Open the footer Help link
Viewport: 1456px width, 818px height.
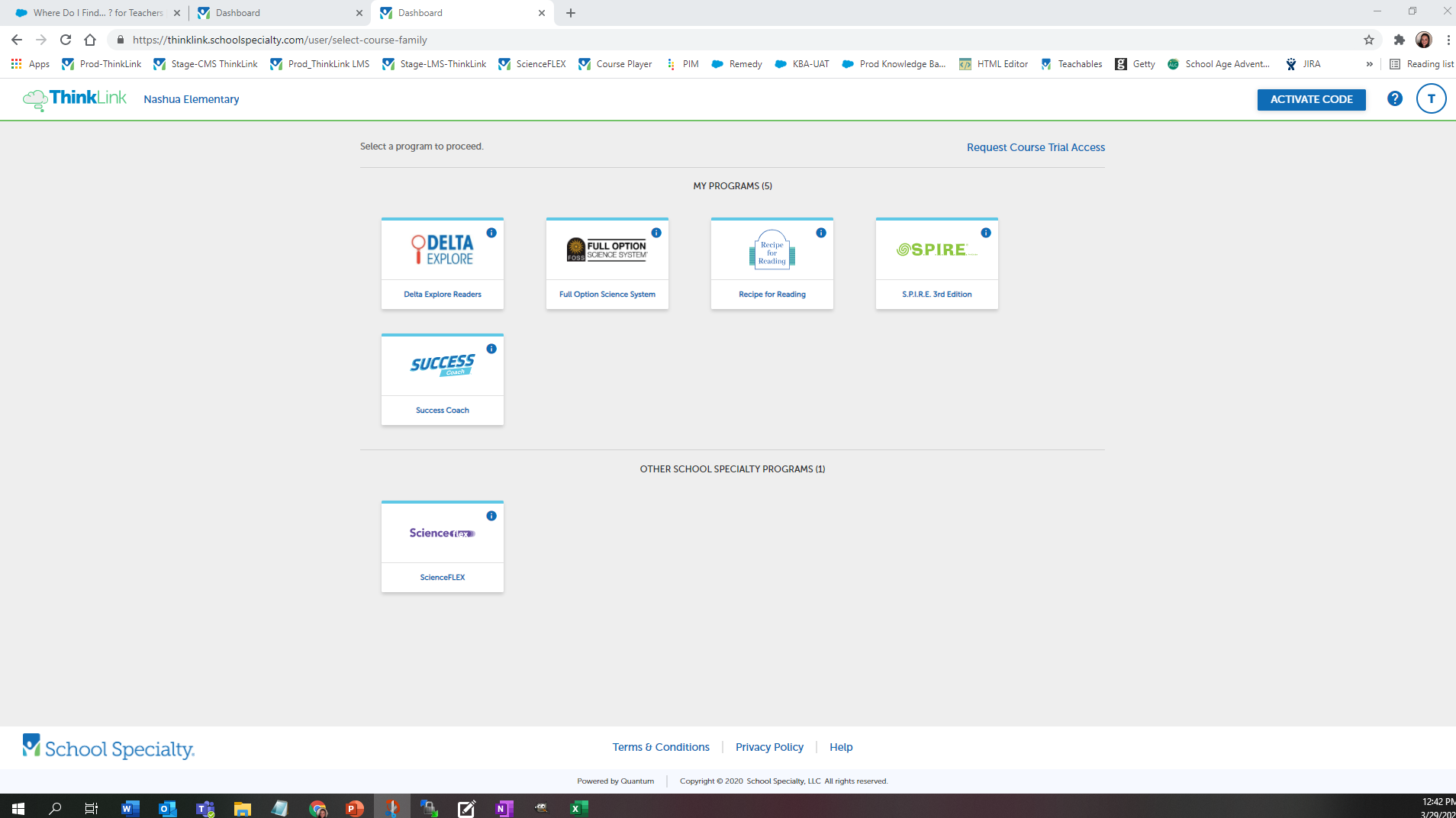point(841,747)
